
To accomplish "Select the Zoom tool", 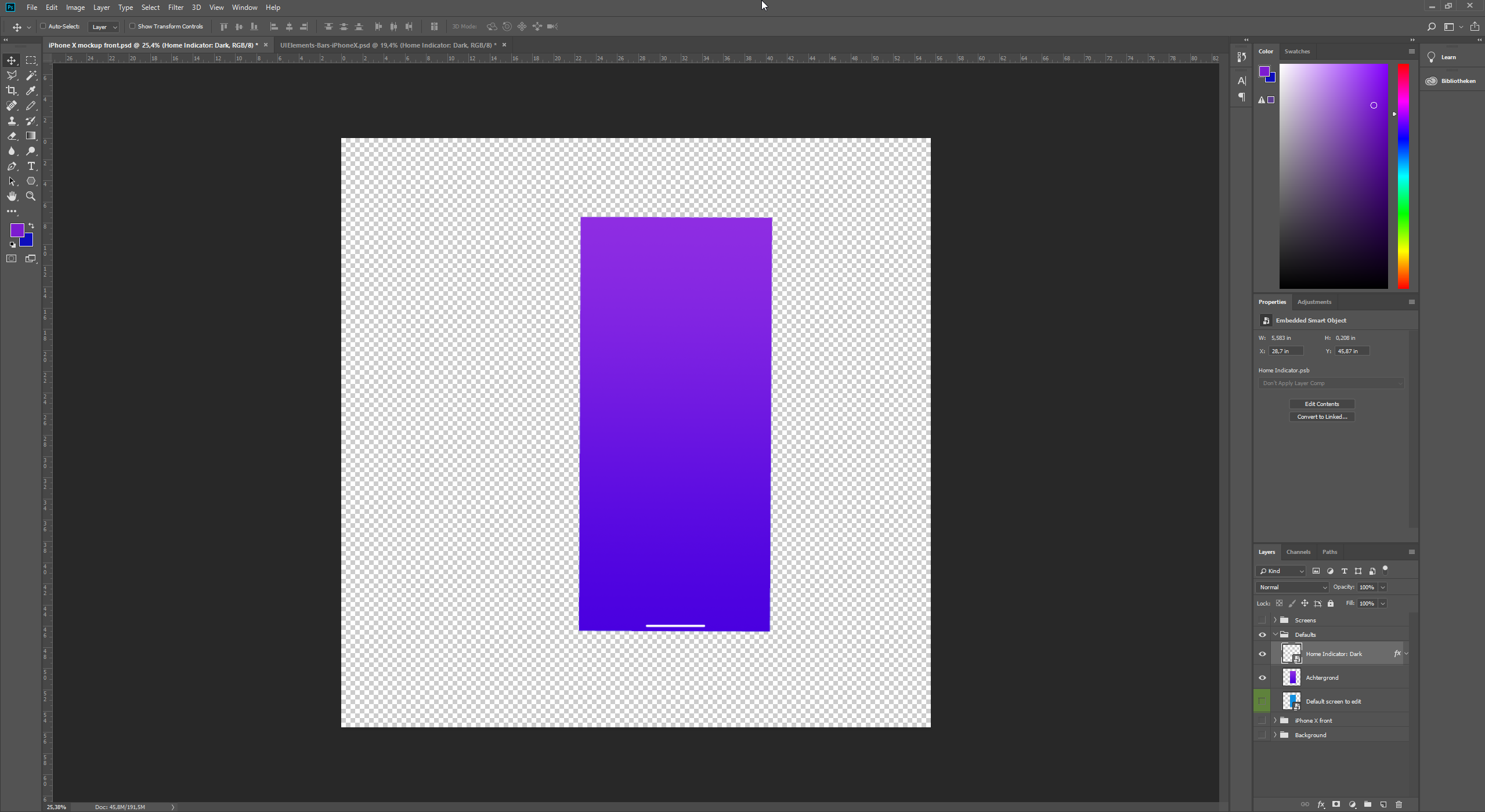I will pyautogui.click(x=31, y=197).
